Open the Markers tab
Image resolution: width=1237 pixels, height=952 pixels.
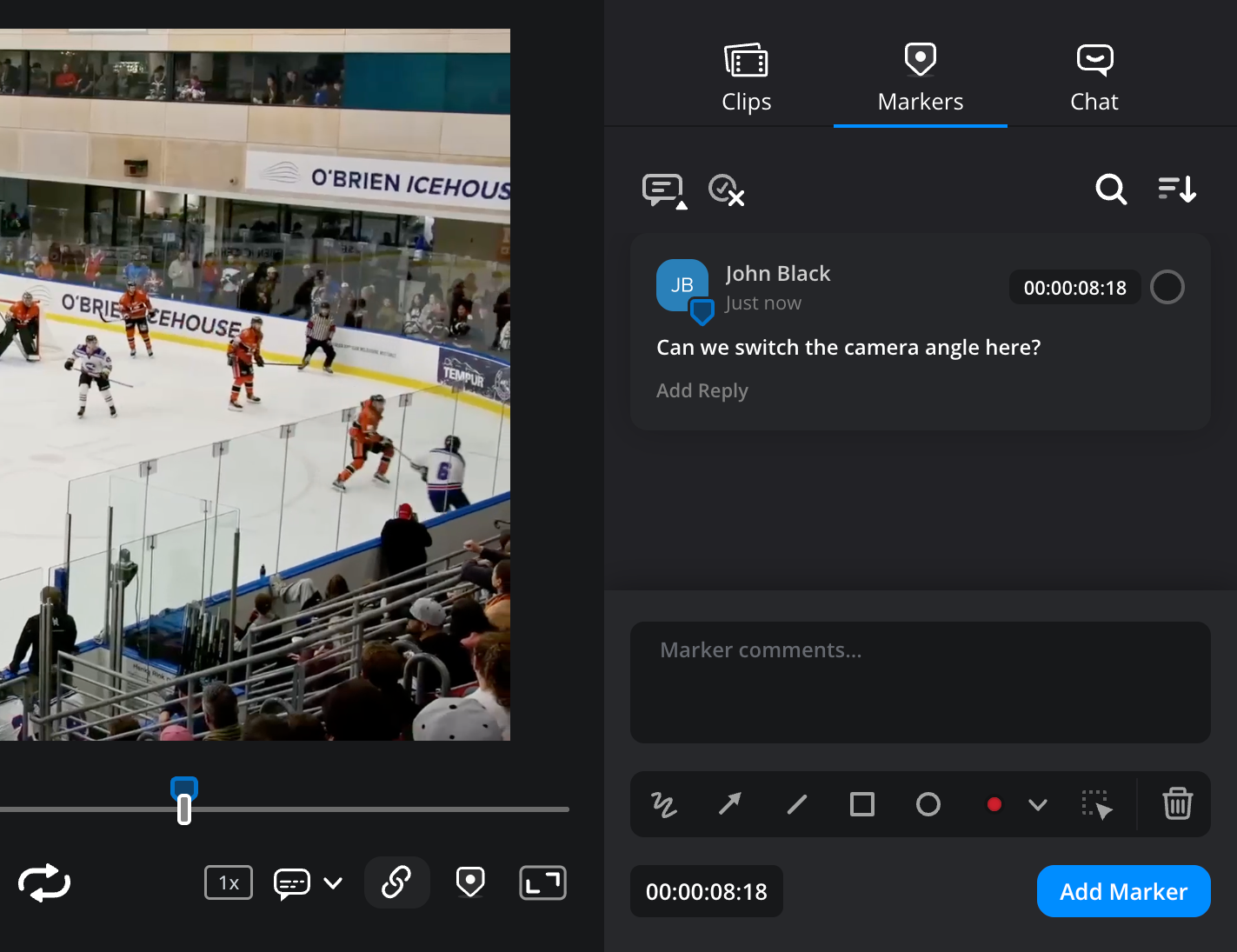920,77
